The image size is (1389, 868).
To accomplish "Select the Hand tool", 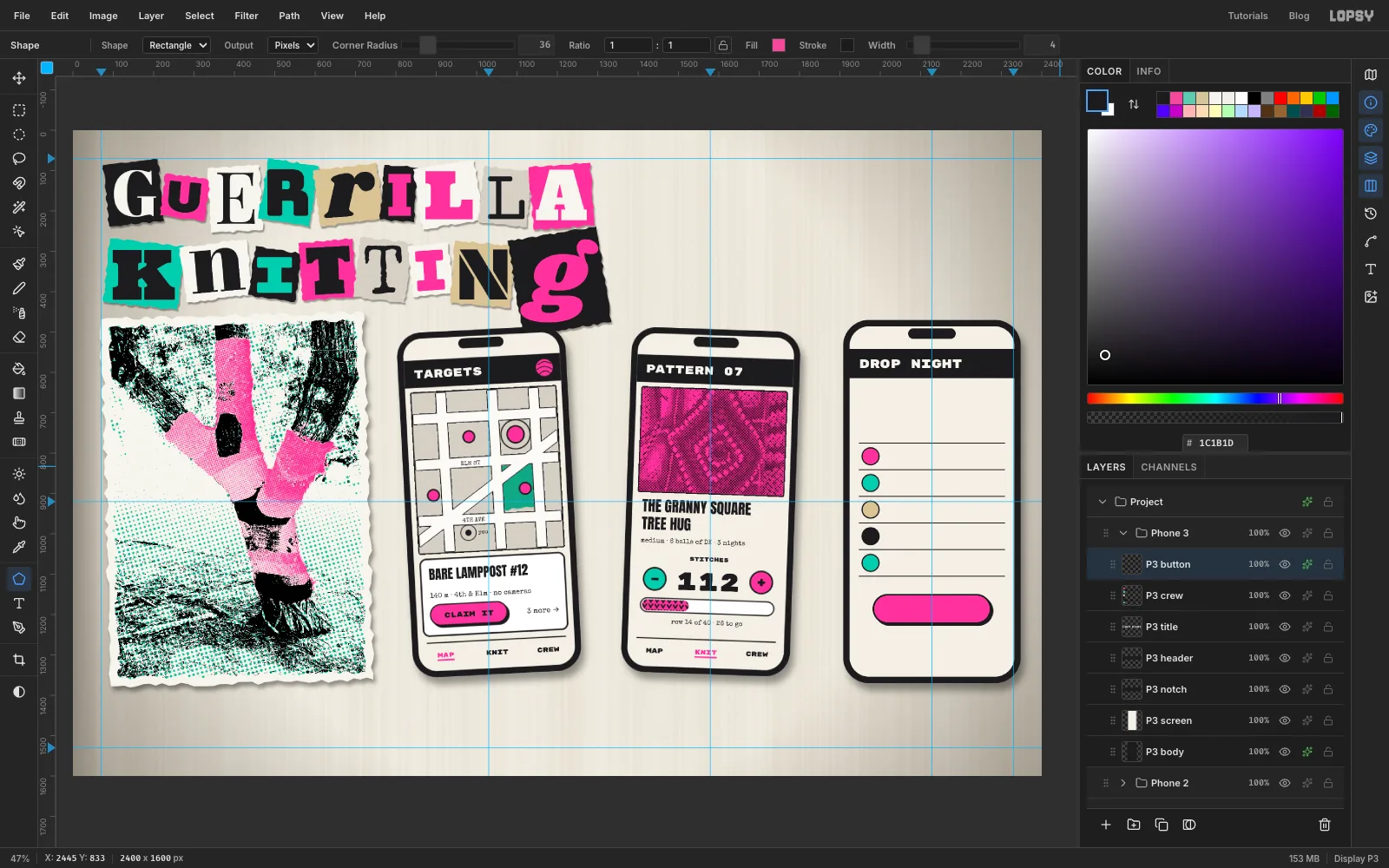I will click(19, 523).
